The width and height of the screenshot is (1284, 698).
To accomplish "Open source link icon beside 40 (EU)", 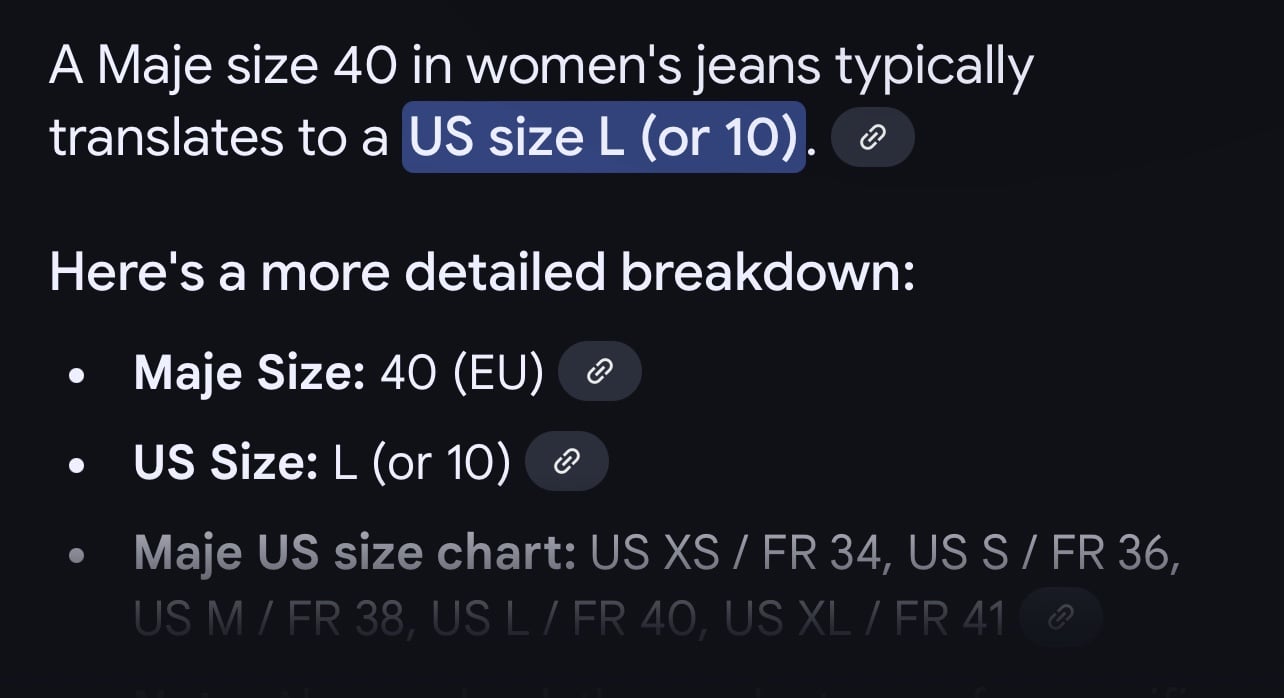I will pos(599,371).
